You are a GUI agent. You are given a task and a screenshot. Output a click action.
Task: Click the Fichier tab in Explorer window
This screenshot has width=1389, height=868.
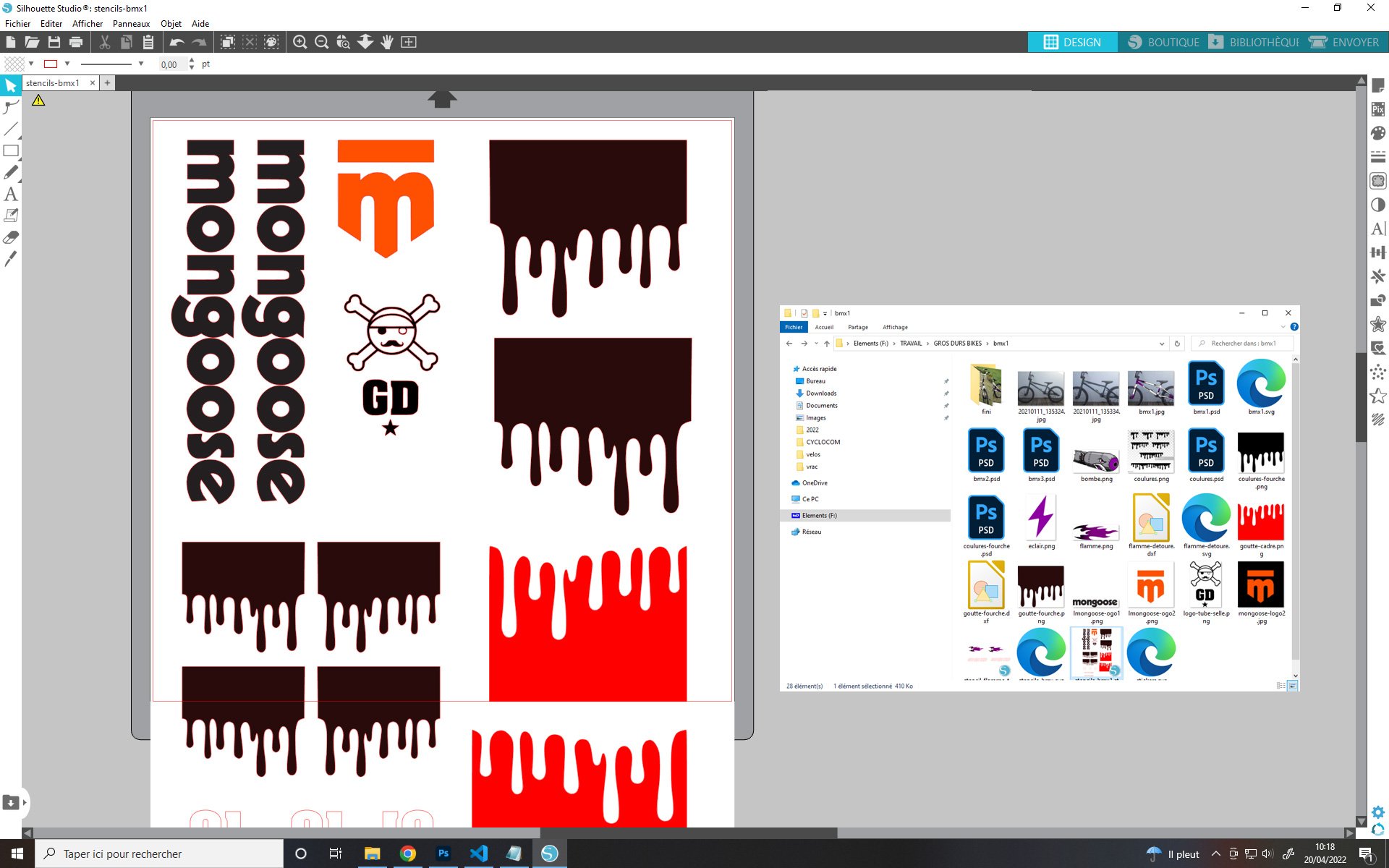[x=794, y=327]
